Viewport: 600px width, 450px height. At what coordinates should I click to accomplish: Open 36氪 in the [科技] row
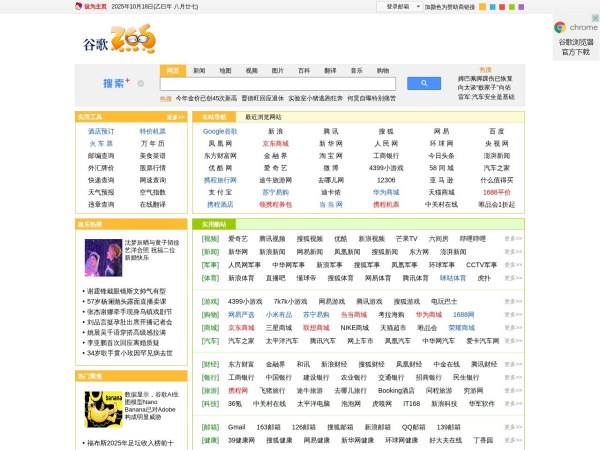[235, 403]
